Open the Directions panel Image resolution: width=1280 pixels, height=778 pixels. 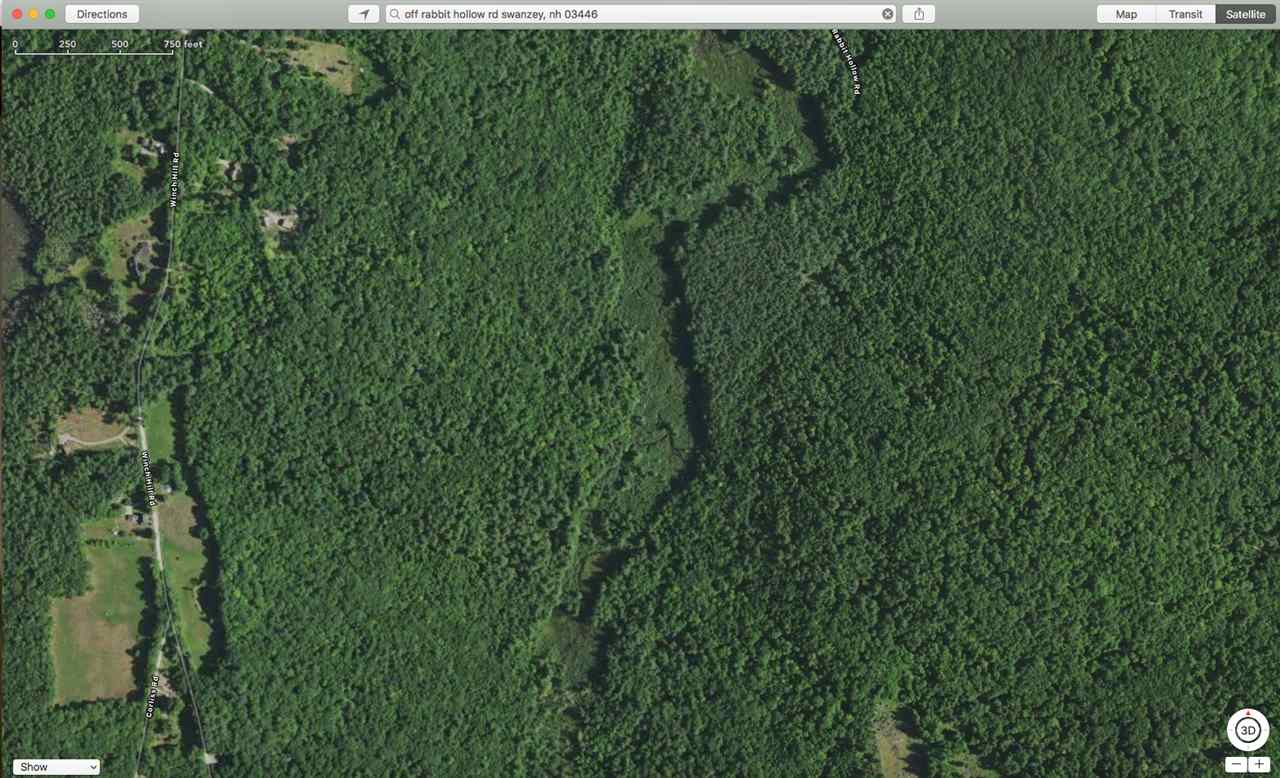click(102, 14)
